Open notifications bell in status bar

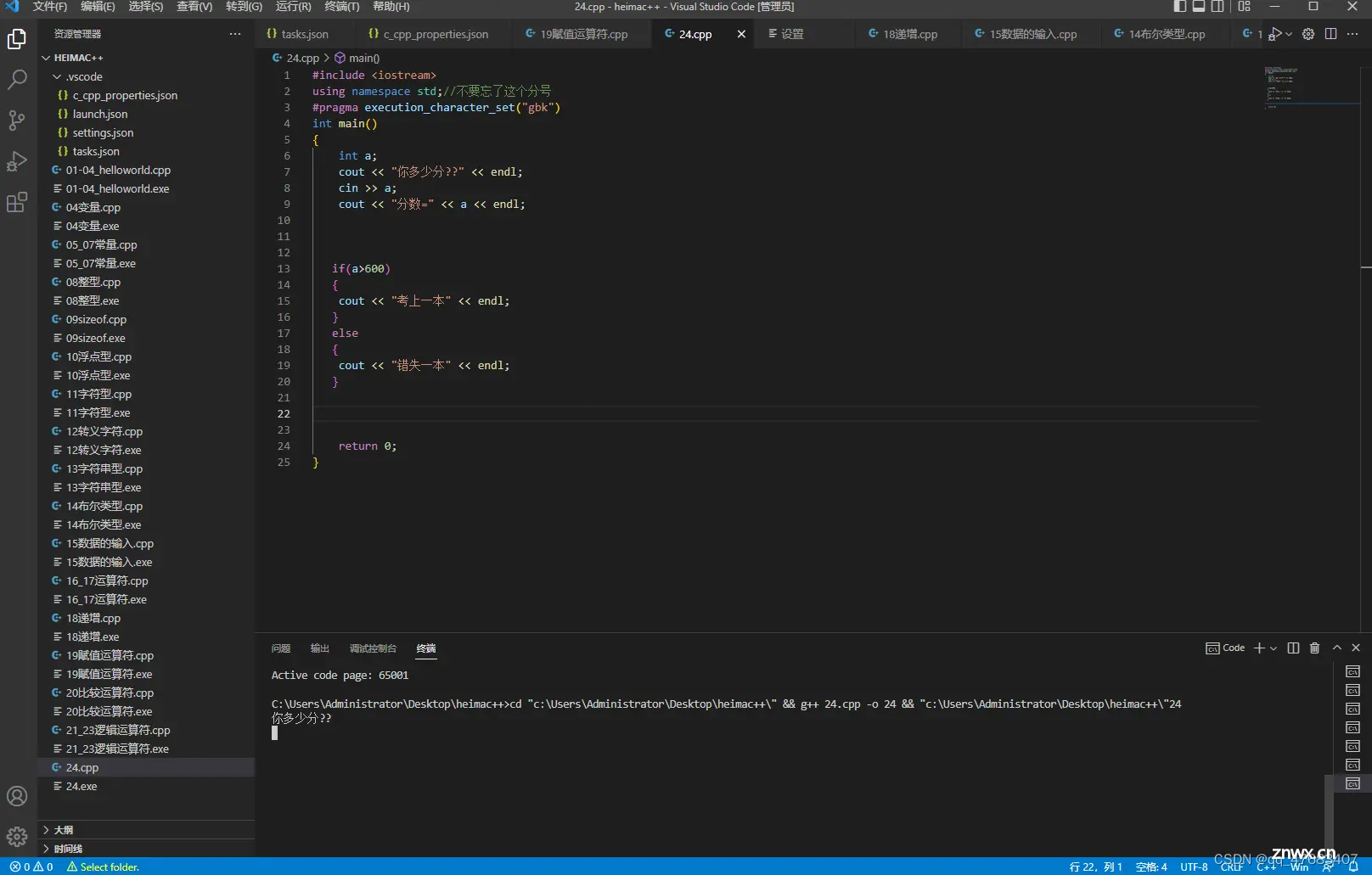pos(1353,867)
